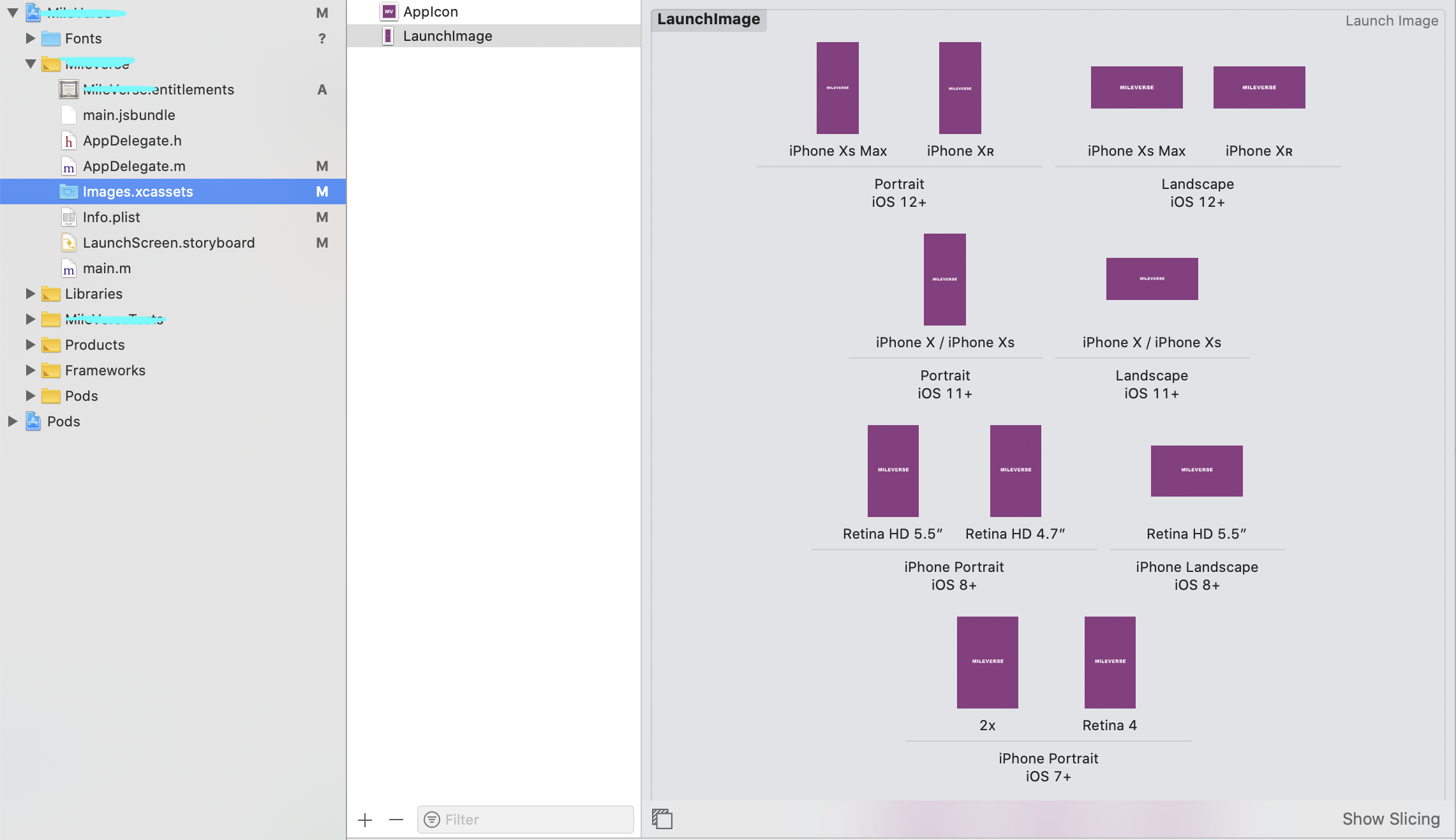This screenshot has width=1456, height=840.
Task: Click the AppDelegate.h header file icon
Action: click(69, 140)
